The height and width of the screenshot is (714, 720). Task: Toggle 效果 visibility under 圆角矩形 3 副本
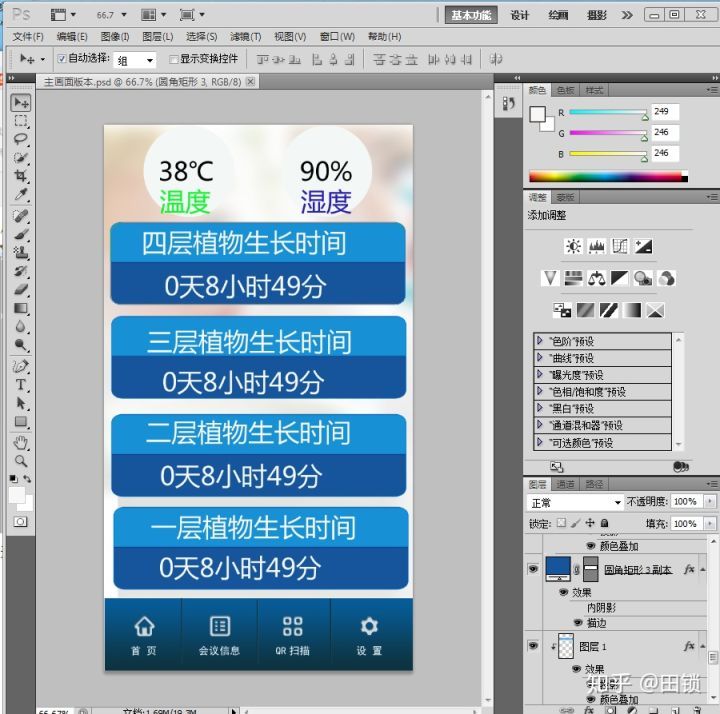point(563,592)
